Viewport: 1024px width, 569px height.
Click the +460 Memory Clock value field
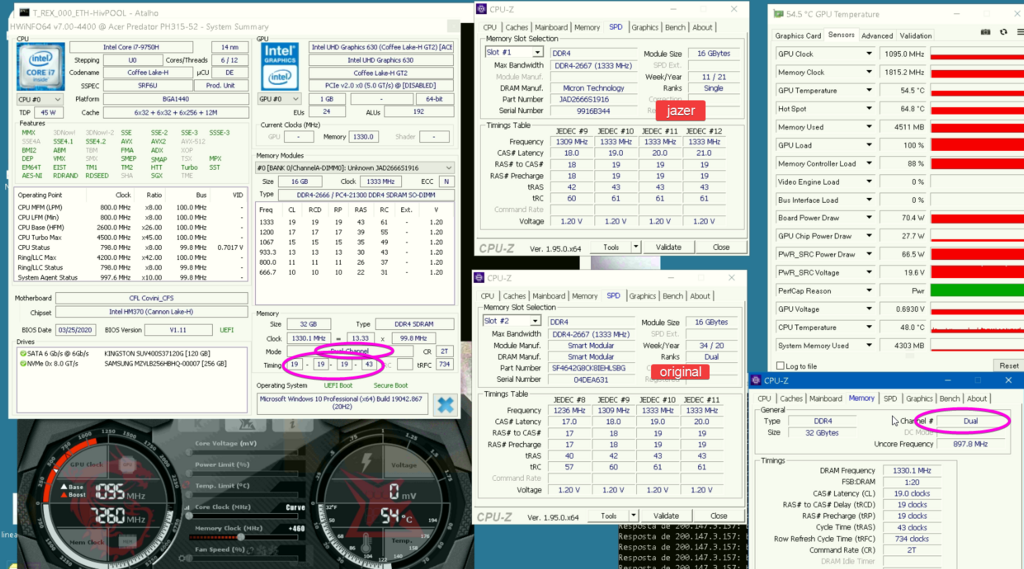click(x=296, y=528)
